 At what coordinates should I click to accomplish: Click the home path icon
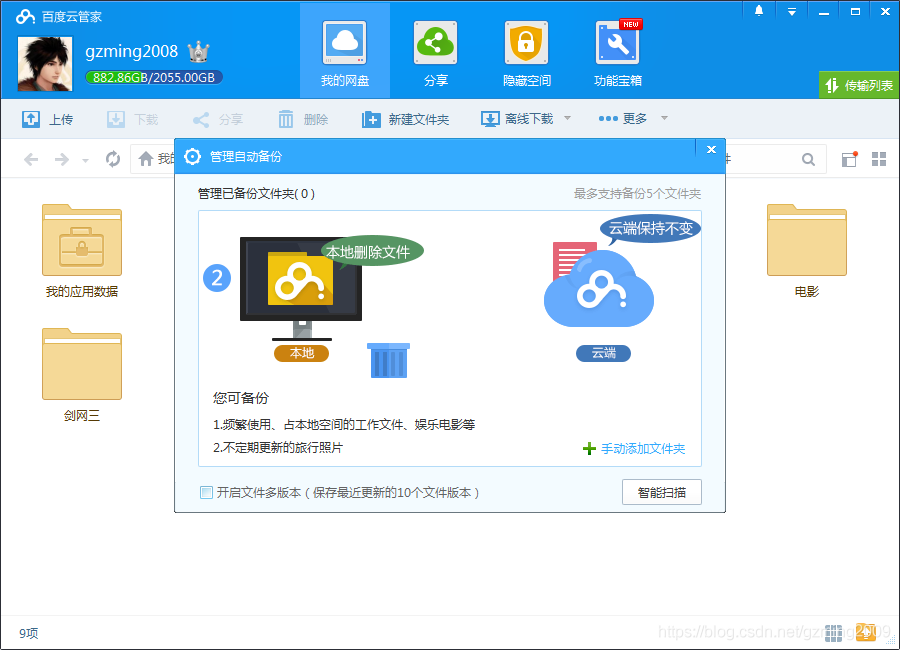pos(146,158)
